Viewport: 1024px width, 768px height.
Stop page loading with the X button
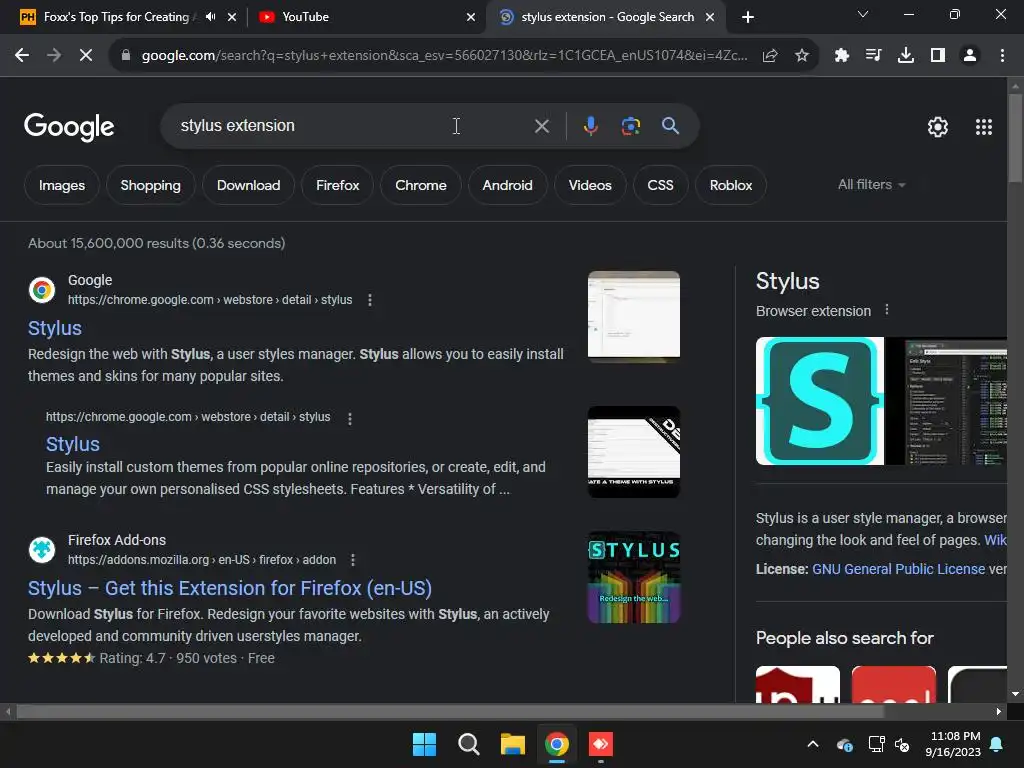click(86, 56)
